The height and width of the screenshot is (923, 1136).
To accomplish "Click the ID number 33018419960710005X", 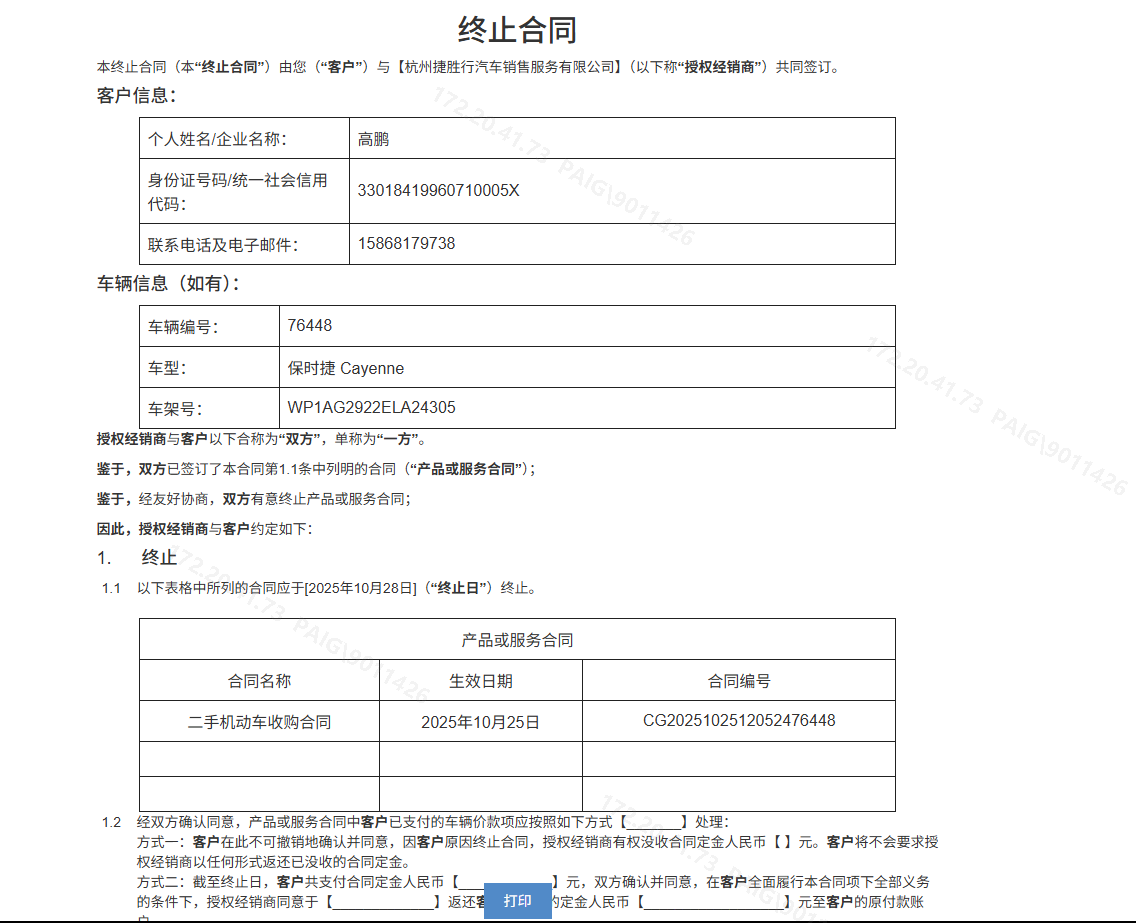I will 438,190.
